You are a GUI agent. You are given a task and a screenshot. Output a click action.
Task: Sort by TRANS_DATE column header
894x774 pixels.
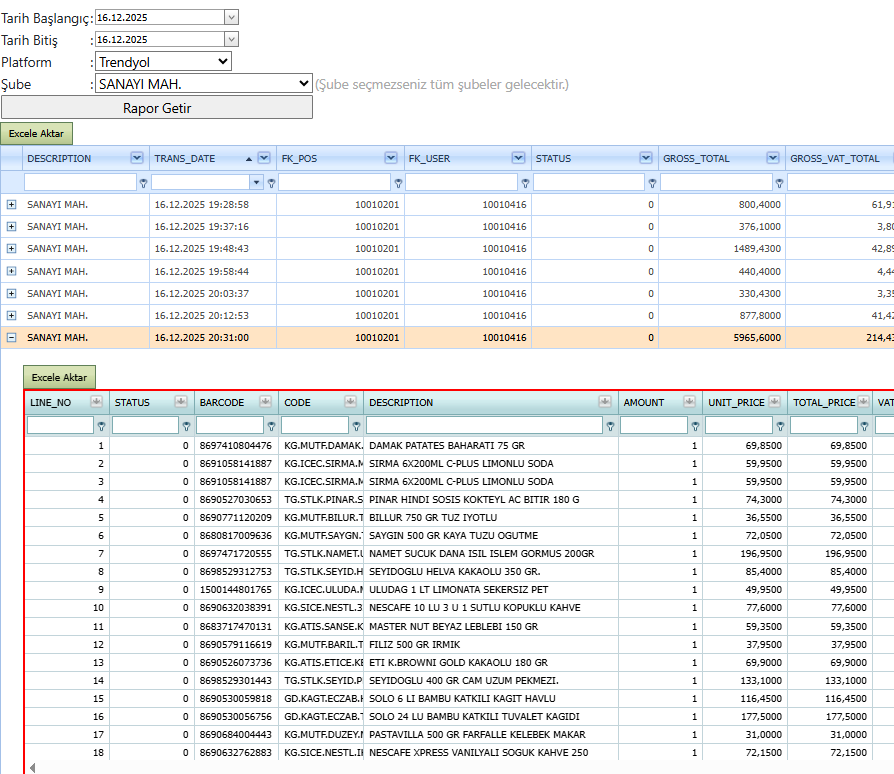185,158
